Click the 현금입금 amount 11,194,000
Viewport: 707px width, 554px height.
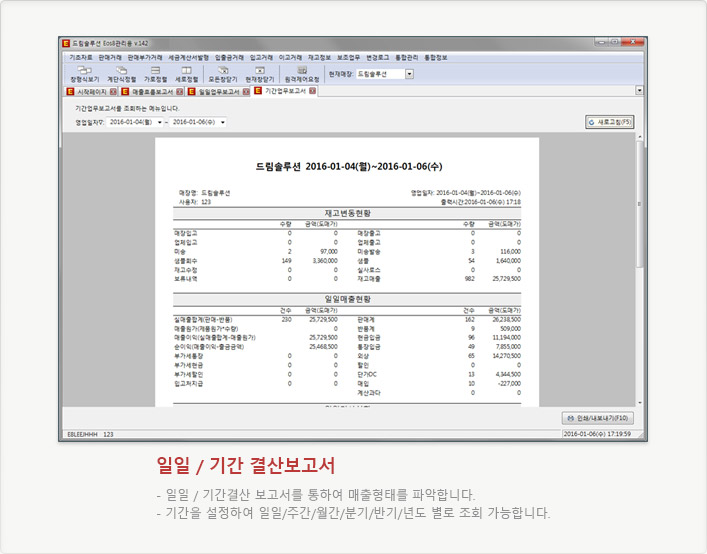coord(507,338)
